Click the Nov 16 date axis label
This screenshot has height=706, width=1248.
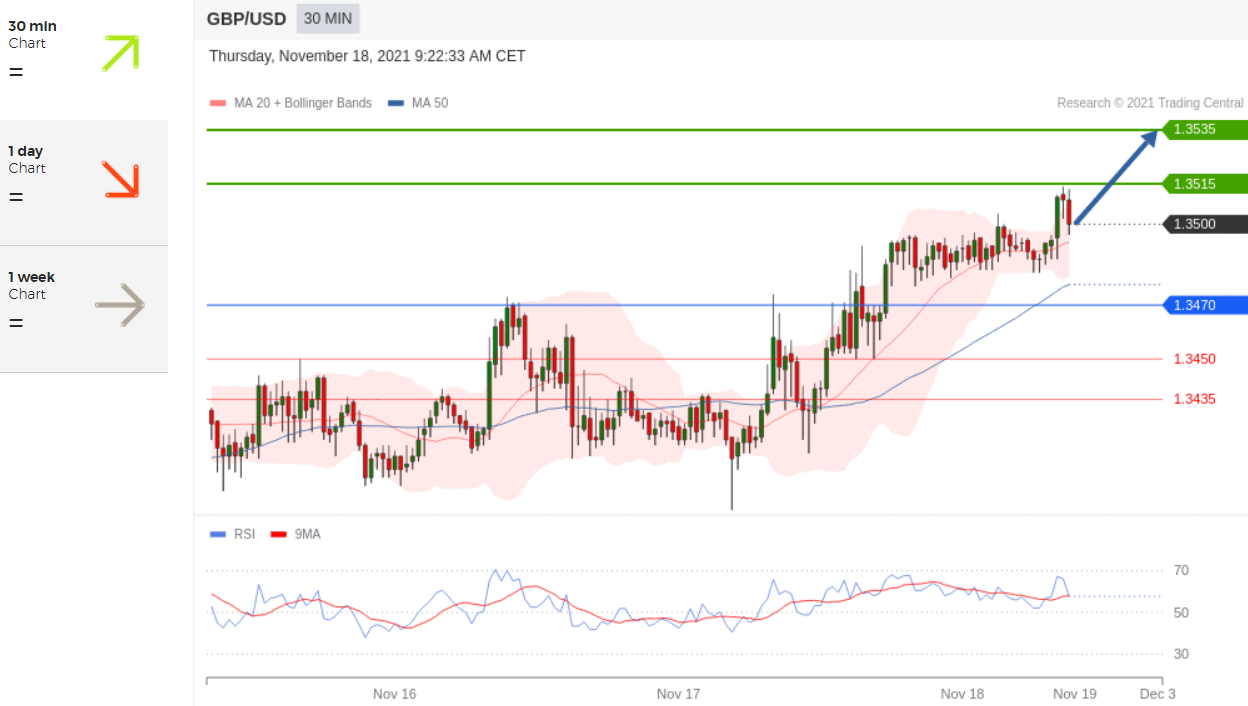point(394,693)
